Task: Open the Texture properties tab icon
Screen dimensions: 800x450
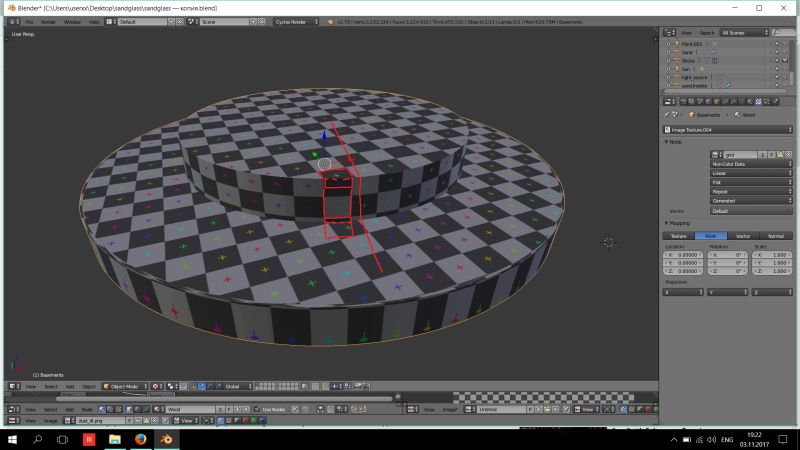Action: 758,102
